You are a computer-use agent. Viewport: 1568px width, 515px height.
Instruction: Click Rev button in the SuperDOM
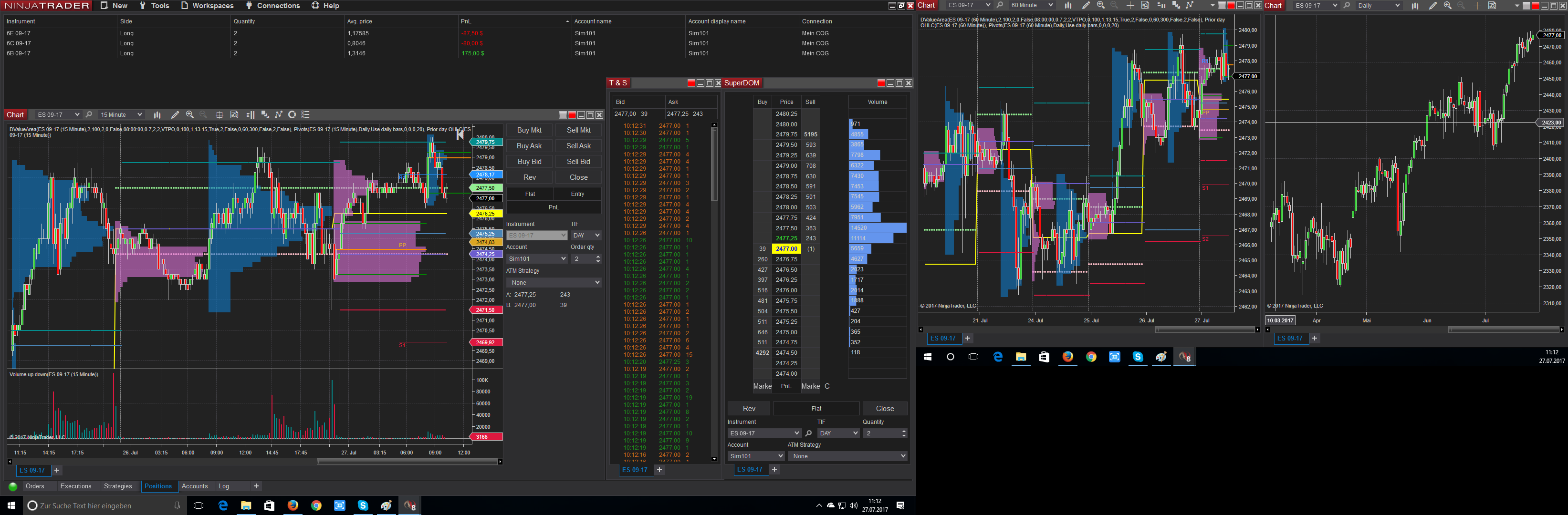[x=749, y=409]
